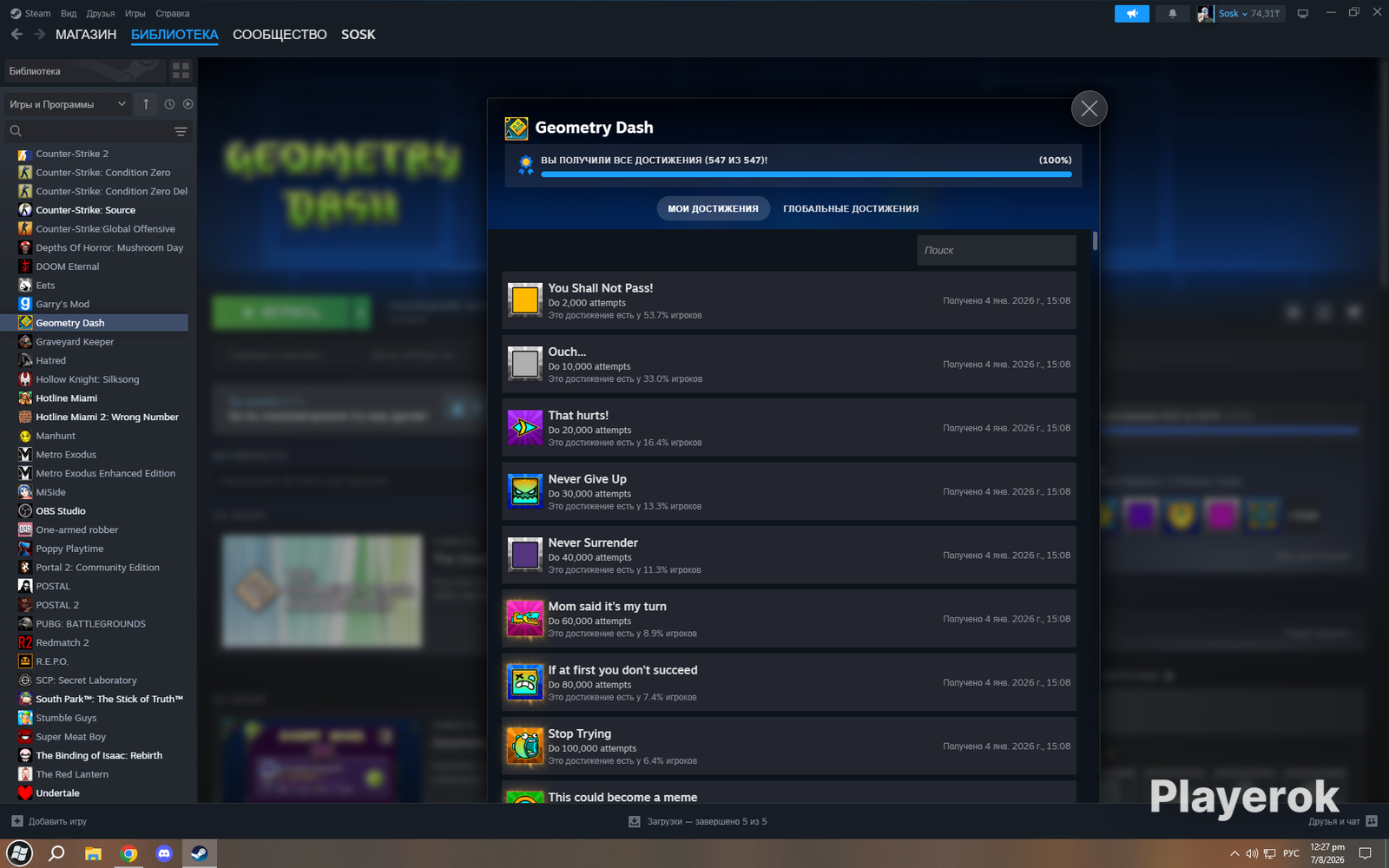Click the That hurts! achievement icon
Viewport: 1389px width, 868px height.
coord(525,427)
